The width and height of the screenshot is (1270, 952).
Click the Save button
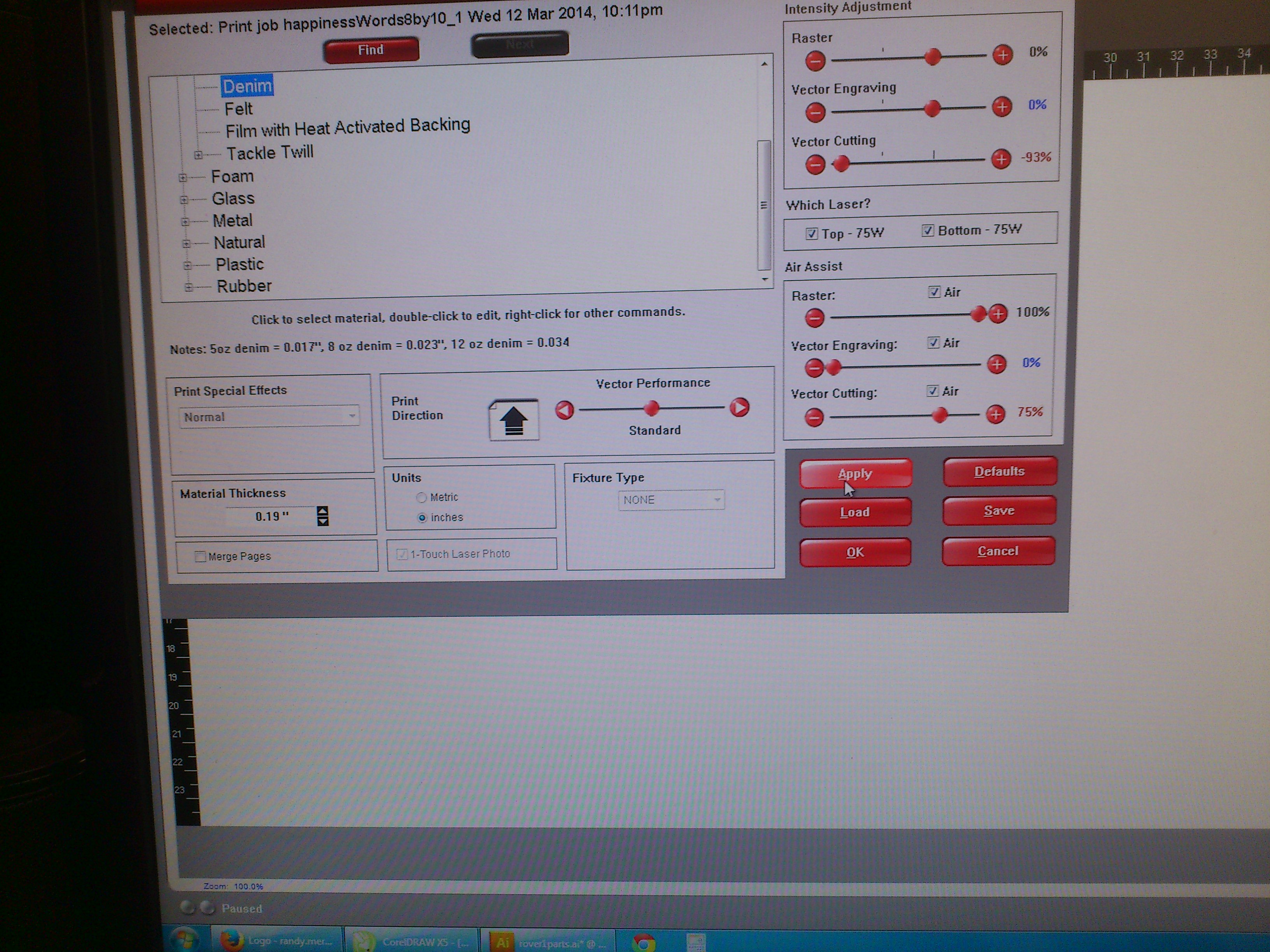point(999,511)
